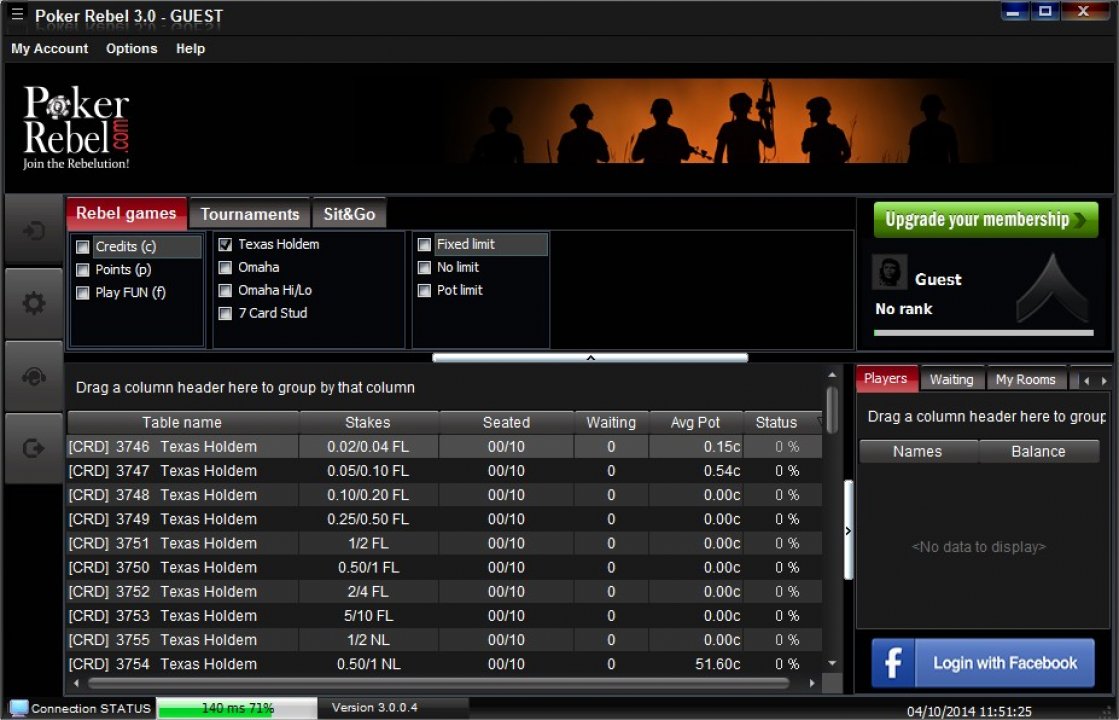The height and width of the screenshot is (720, 1119).
Task: Check the Pot limit filter
Action: (424, 290)
